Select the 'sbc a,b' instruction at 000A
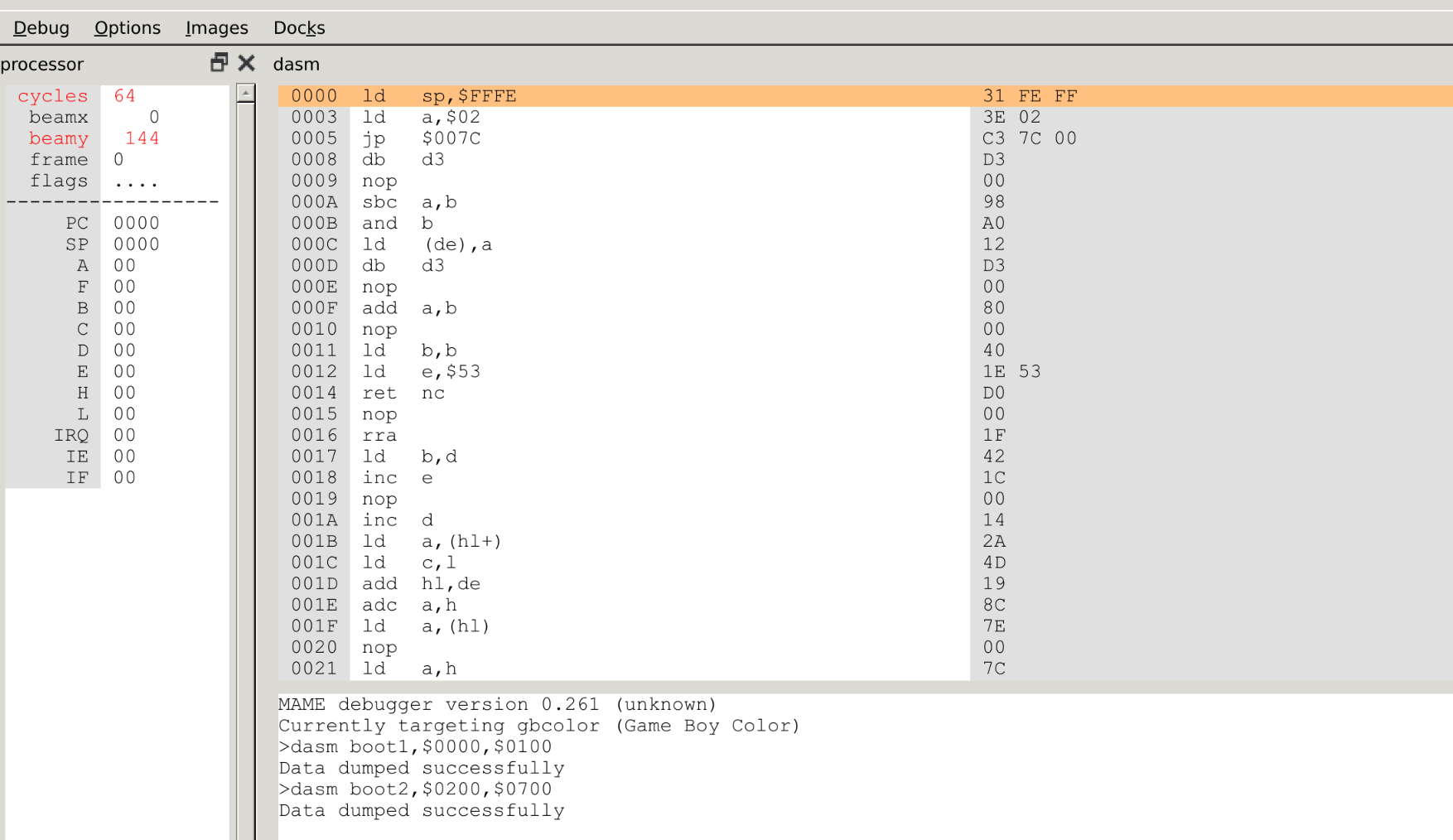 866,202
